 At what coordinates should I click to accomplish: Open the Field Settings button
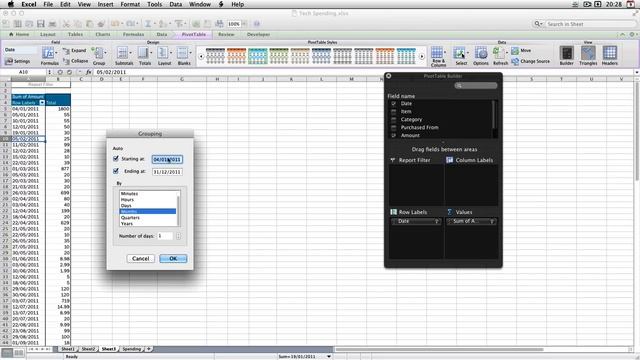[x=17, y=61]
